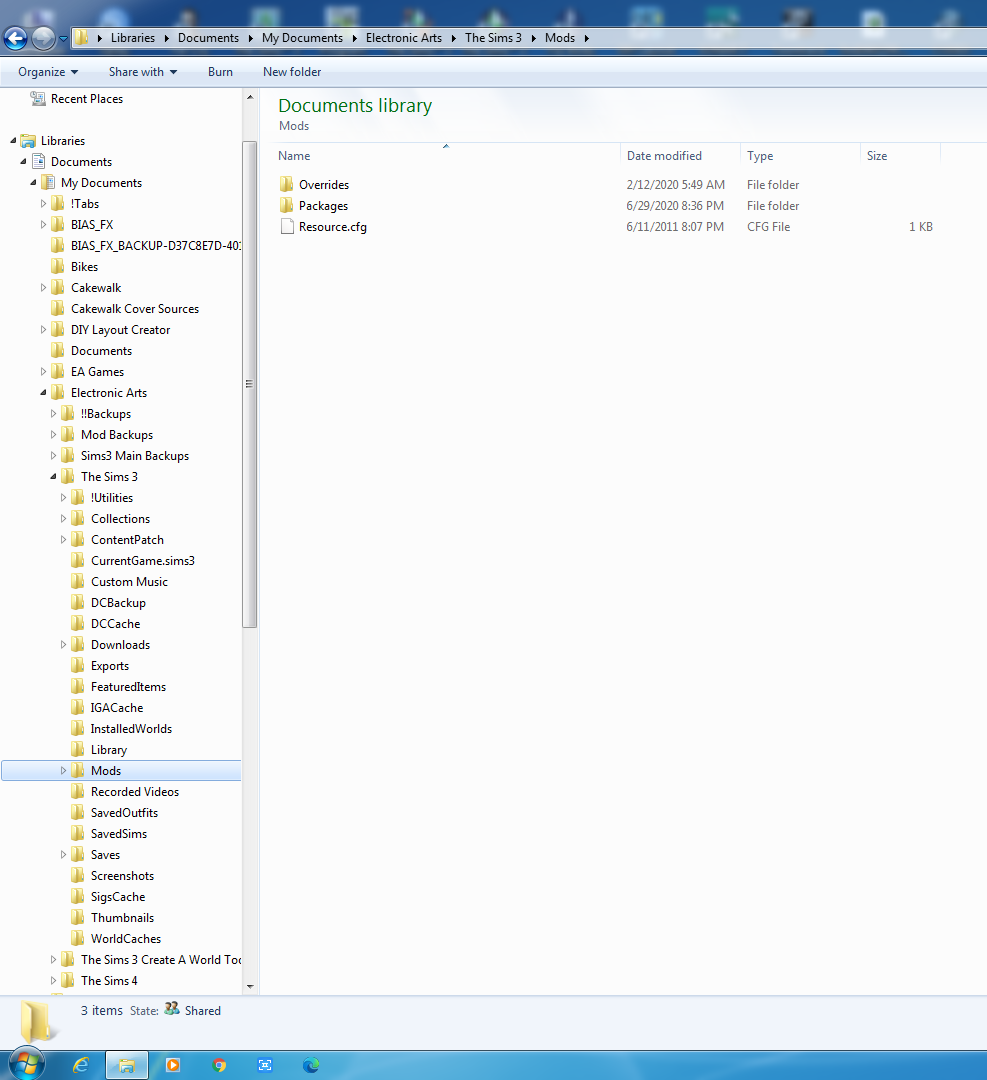Select DIY Layout Creator folder icon
This screenshot has height=1080, width=987.
point(58,330)
